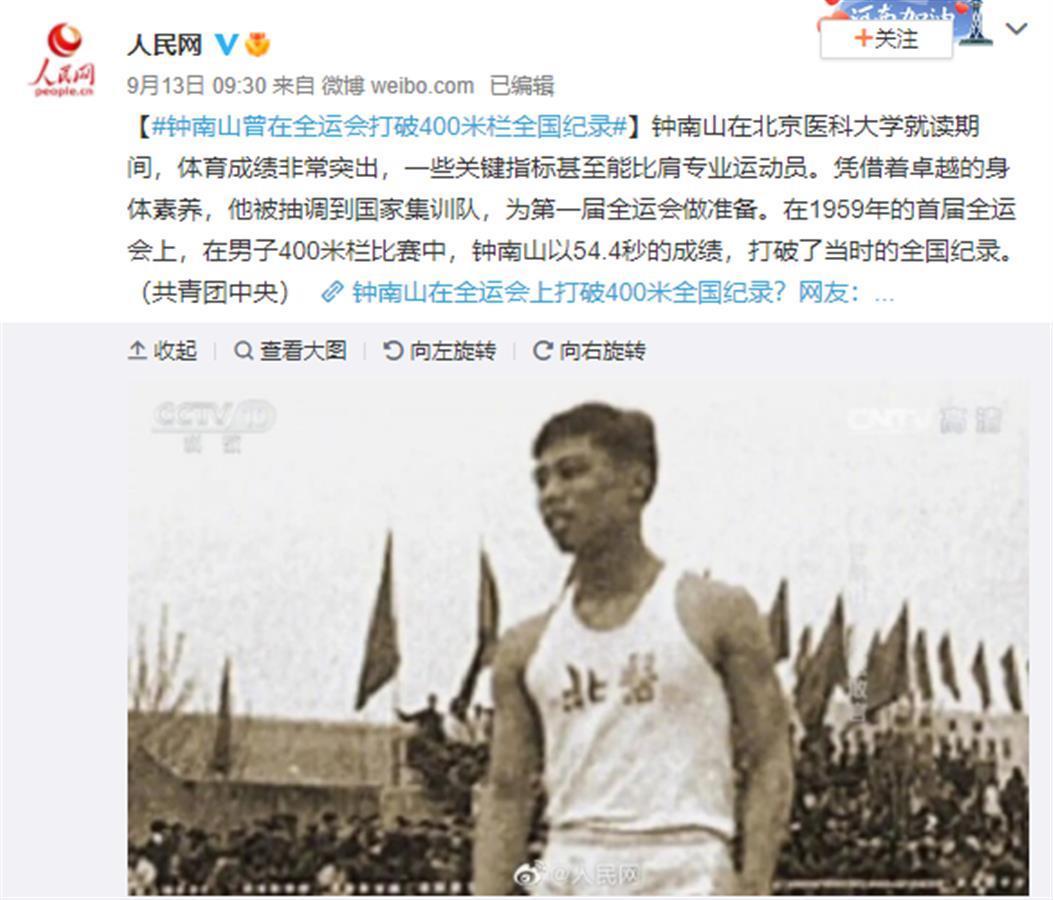The height and width of the screenshot is (900, 1053).
Task: Expand the post options chevron menu
Action: [x=1017, y=29]
